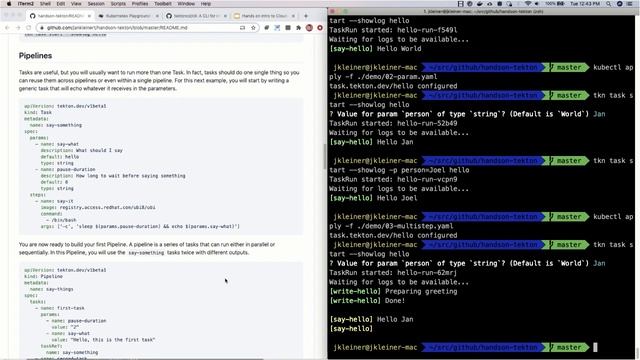640x360 pixels.
Task: Open the Window menu
Action: [x=186, y=4]
